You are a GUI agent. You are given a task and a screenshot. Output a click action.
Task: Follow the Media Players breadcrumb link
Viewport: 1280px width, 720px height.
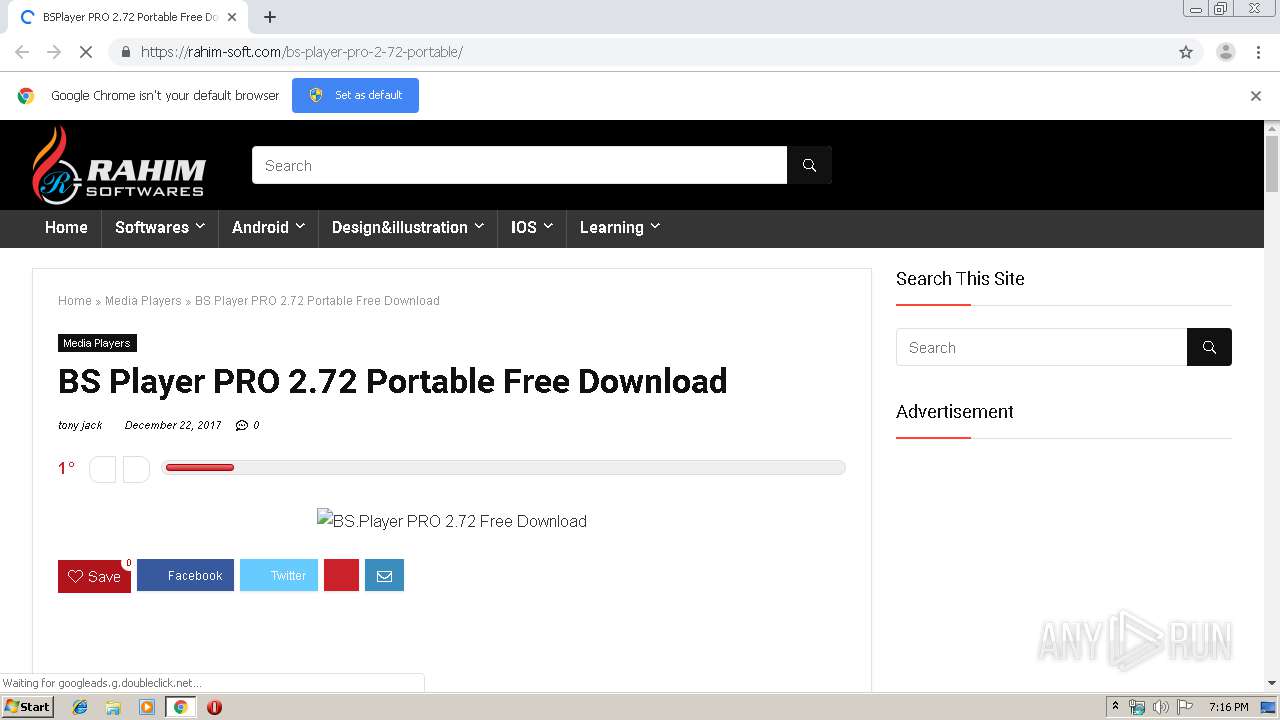[x=143, y=301]
